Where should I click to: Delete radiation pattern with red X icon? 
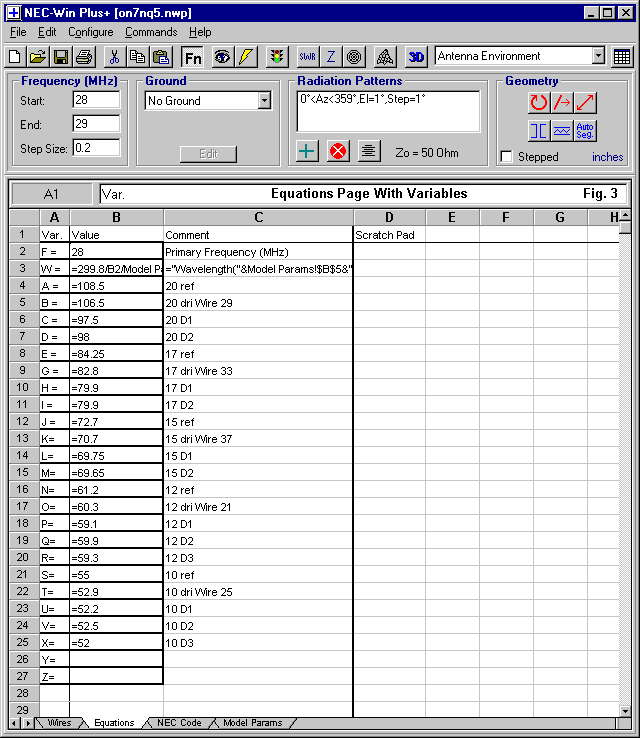coord(338,151)
